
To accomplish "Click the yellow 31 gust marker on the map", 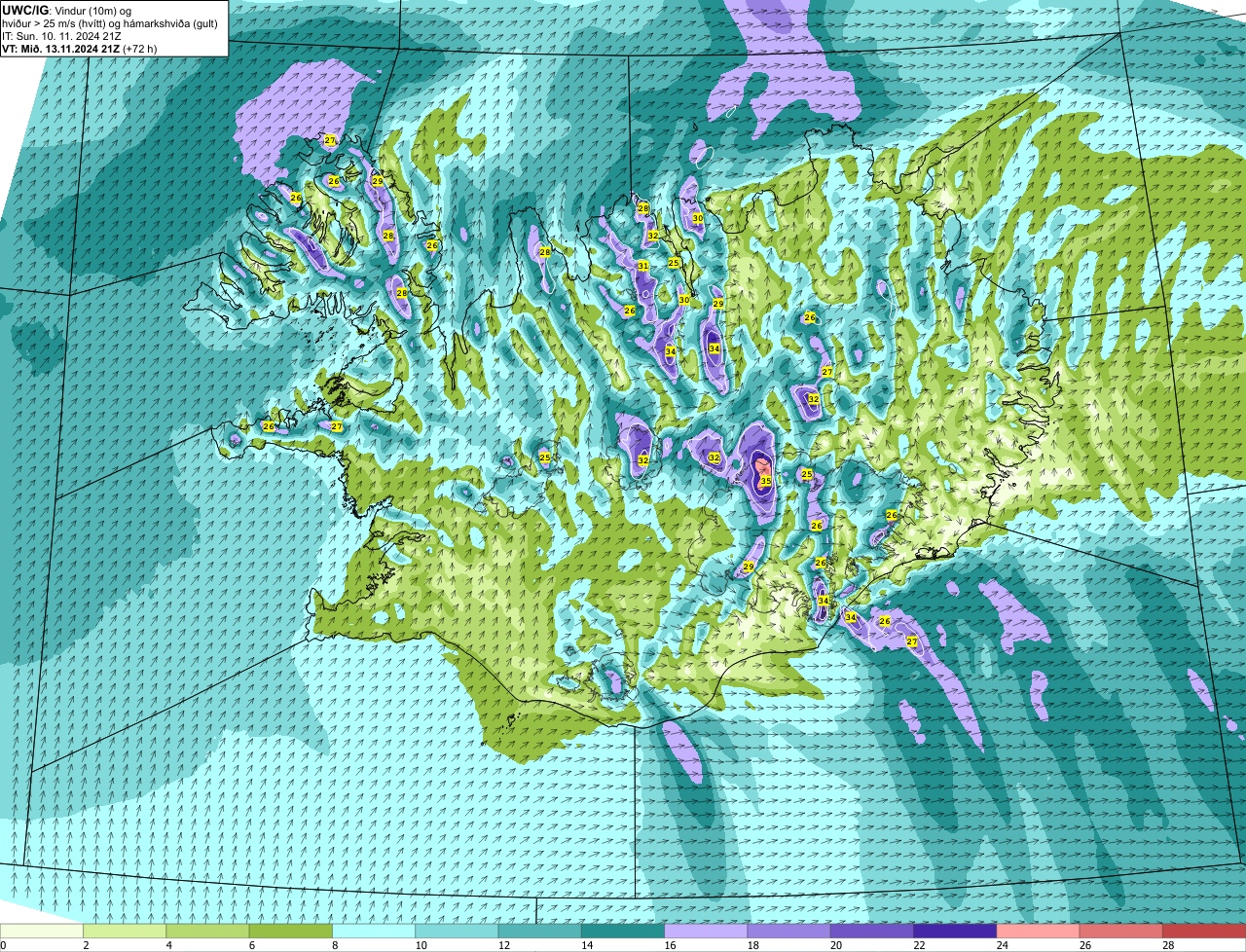I will [x=643, y=266].
